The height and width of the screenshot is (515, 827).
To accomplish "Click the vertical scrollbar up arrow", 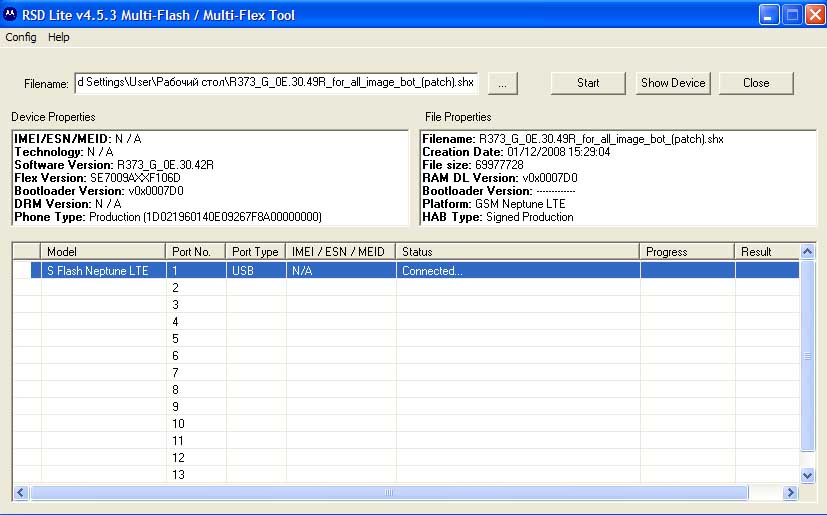I will coord(807,251).
